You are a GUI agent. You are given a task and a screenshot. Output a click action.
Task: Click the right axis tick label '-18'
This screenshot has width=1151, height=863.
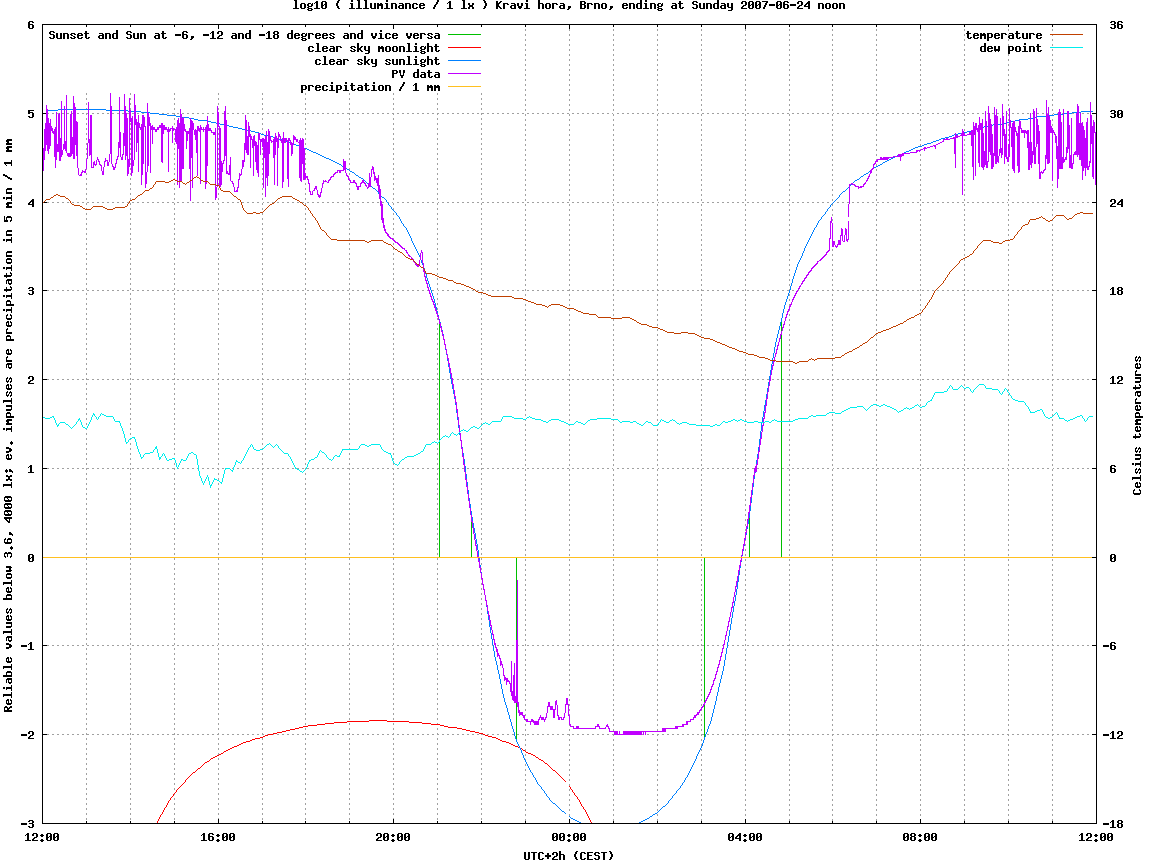click(1116, 823)
